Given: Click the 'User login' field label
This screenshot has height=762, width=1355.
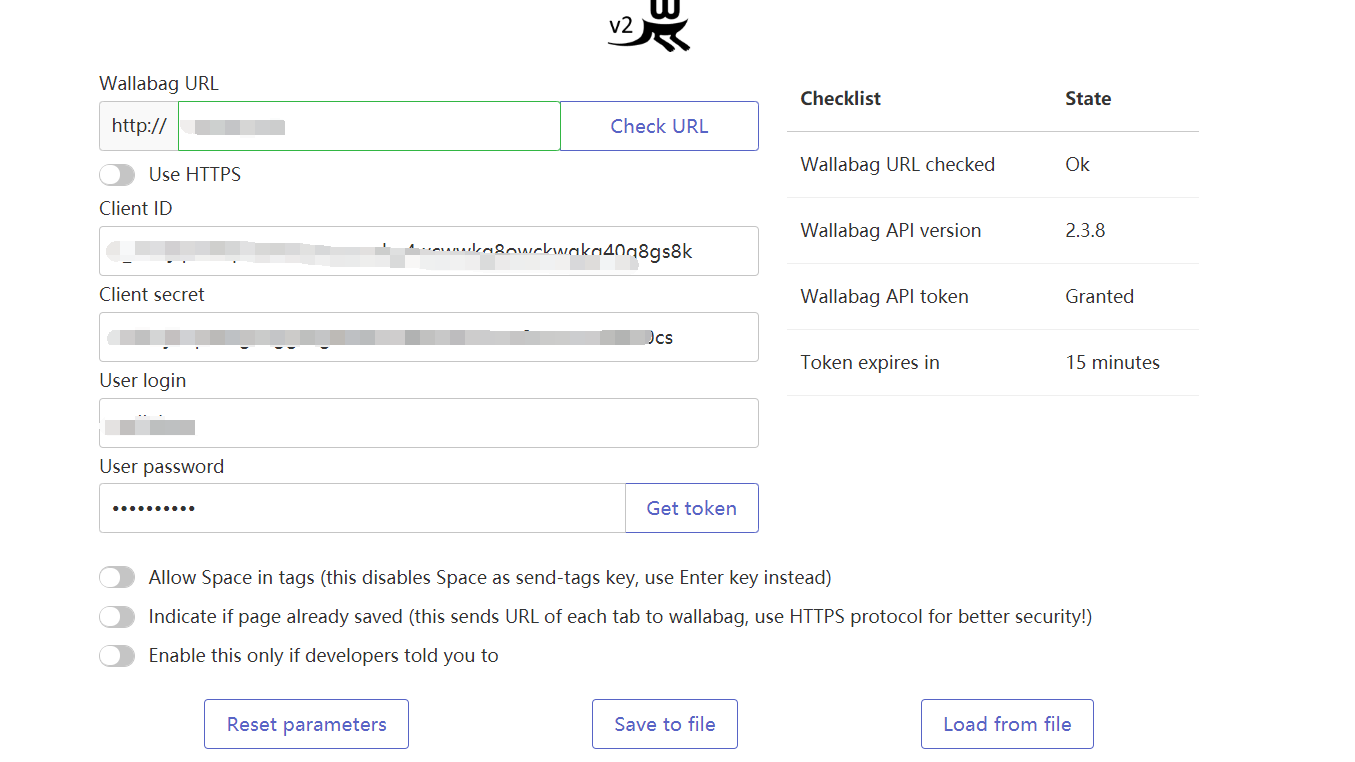Looking at the screenshot, I should pos(143,381).
